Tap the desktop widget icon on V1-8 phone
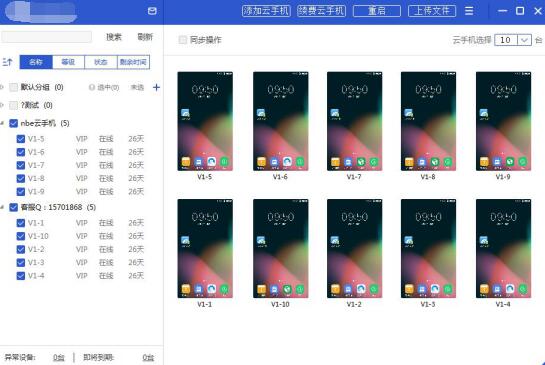The width and height of the screenshot is (545, 365). 408,113
